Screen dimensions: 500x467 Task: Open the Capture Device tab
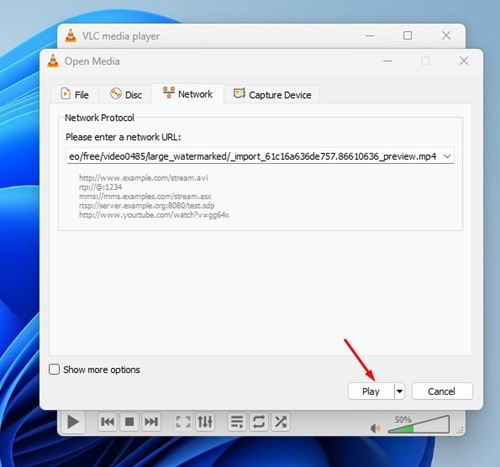[272, 94]
